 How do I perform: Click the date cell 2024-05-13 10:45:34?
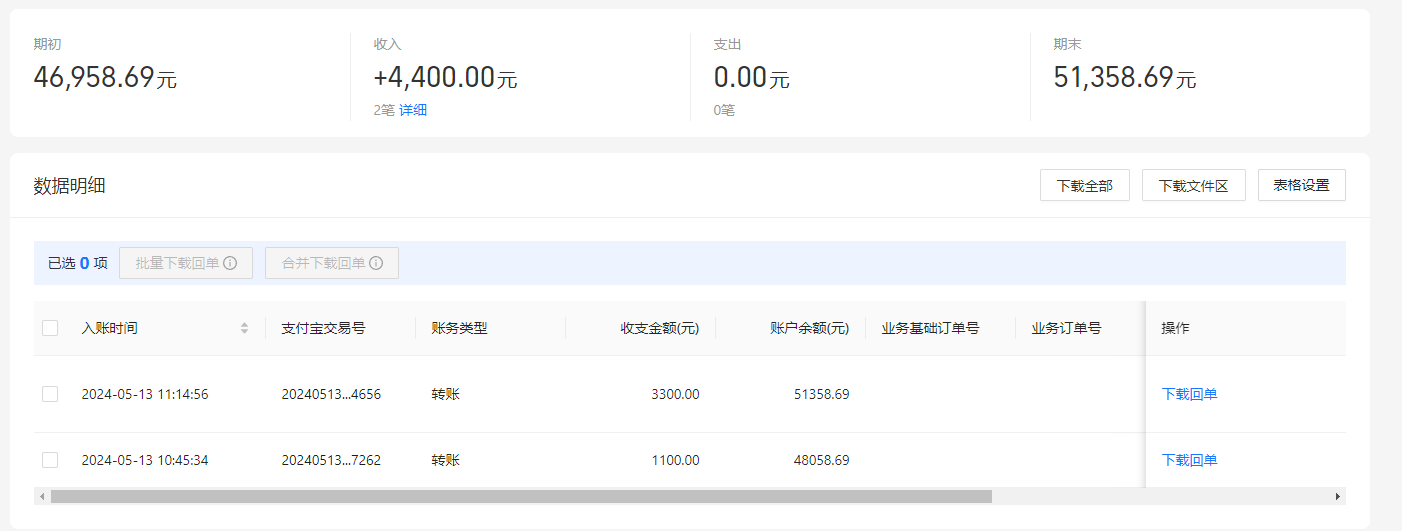(x=145, y=460)
